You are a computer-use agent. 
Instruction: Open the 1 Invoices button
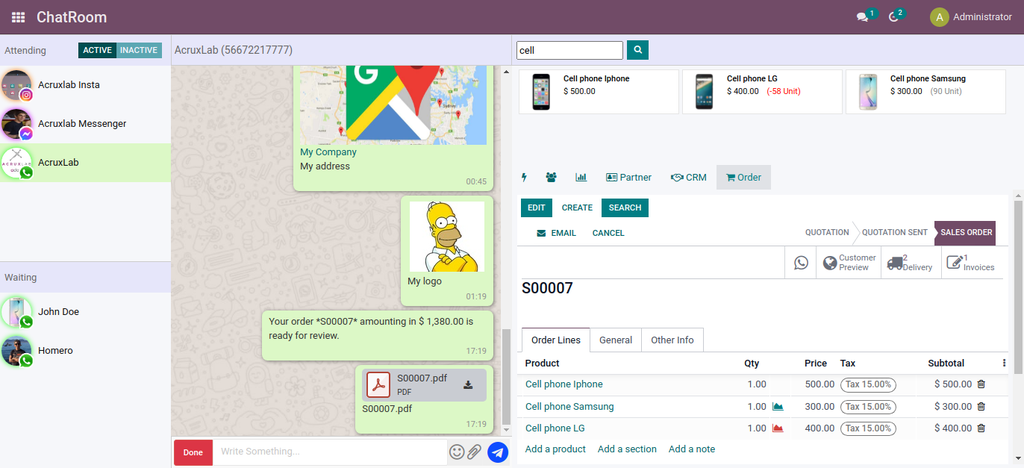[x=972, y=262]
